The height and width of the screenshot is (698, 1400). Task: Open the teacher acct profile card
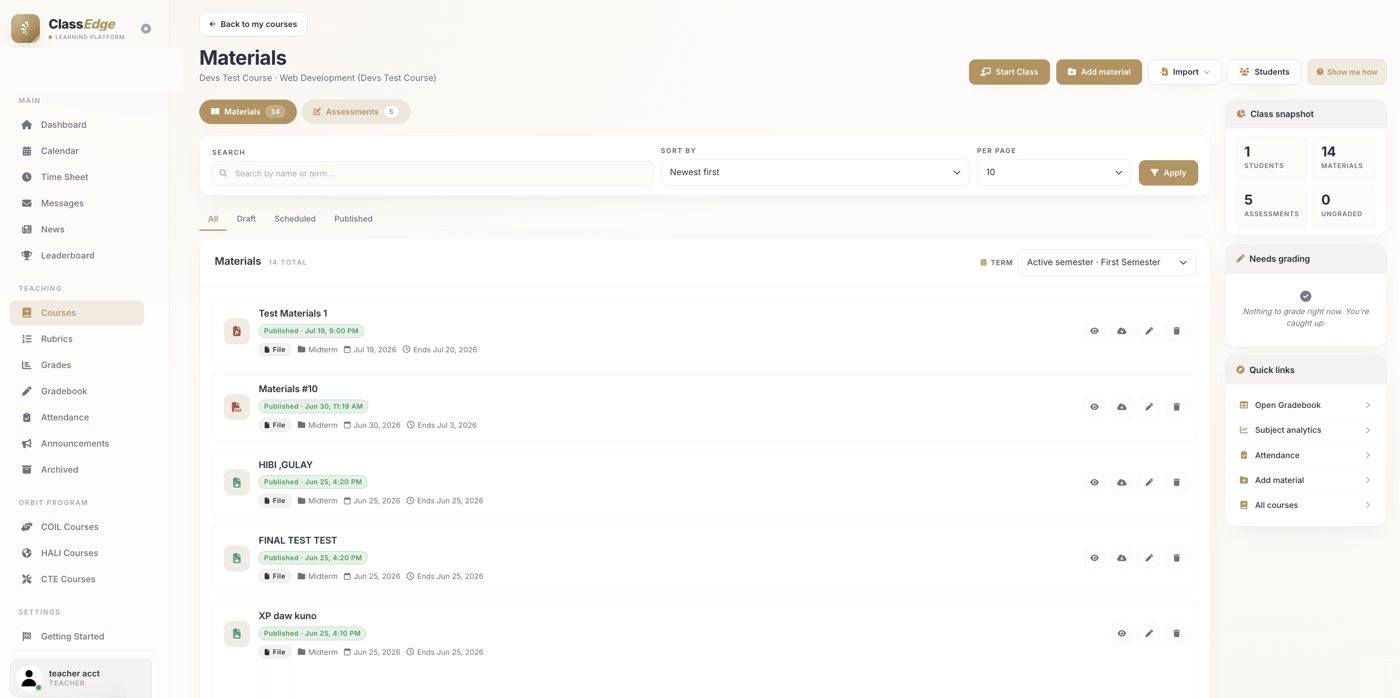(81, 678)
